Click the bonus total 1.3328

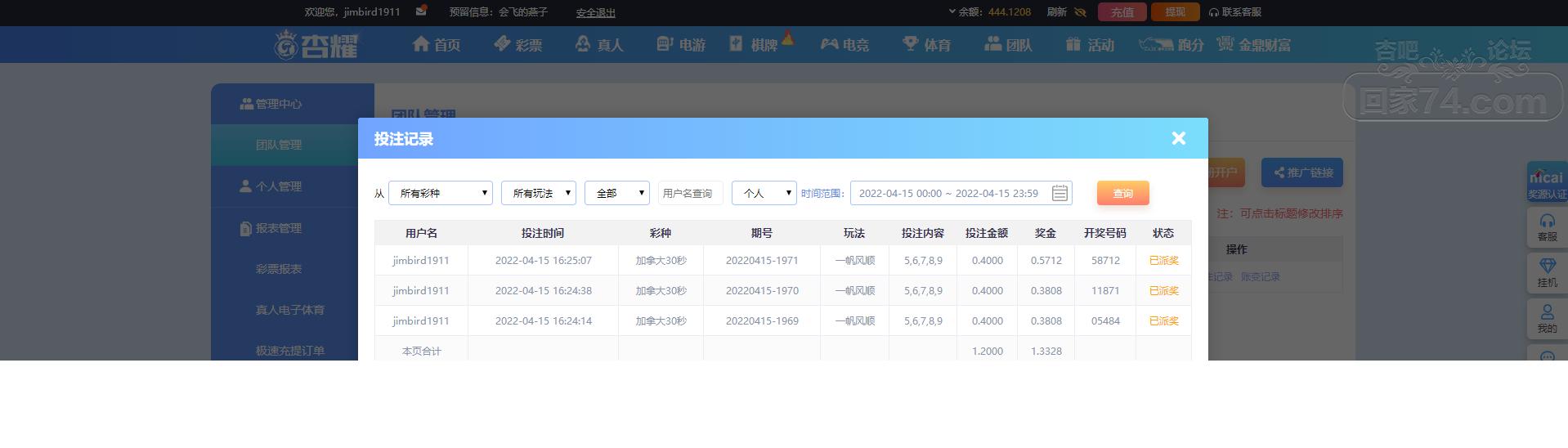click(x=1046, y=351)
